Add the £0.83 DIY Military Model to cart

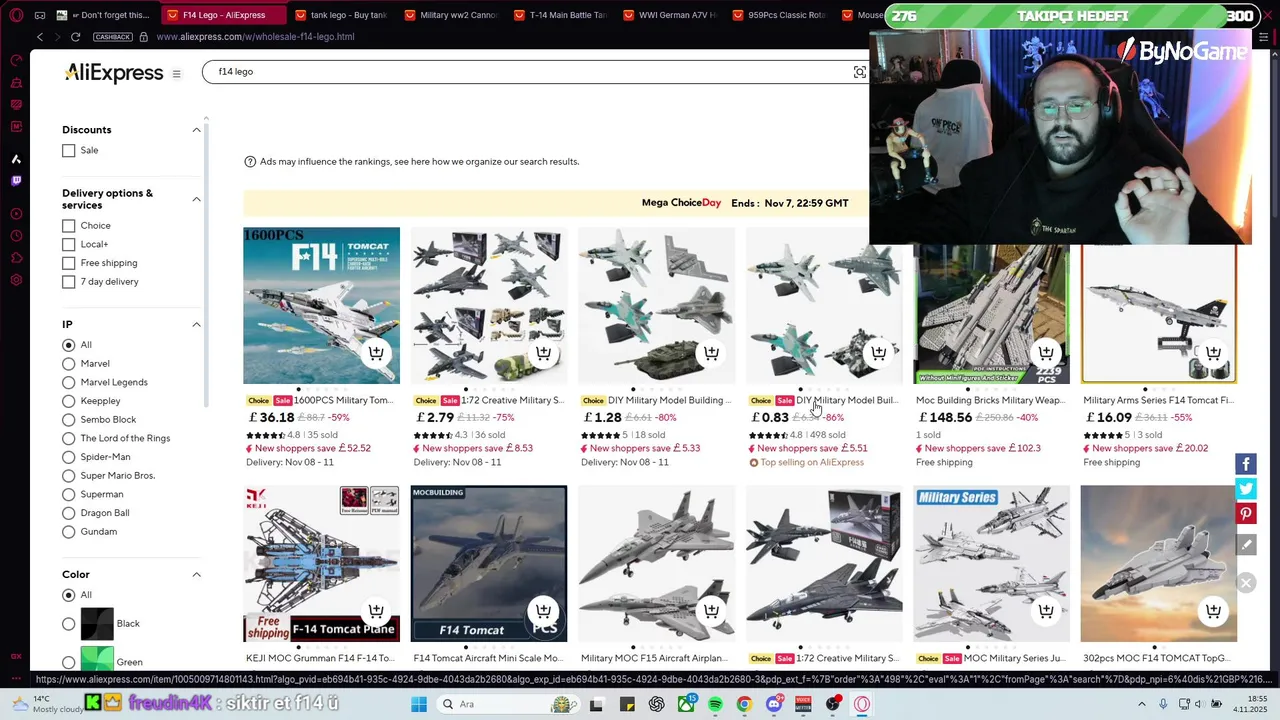pyautogui.click(x=878, y=353)
